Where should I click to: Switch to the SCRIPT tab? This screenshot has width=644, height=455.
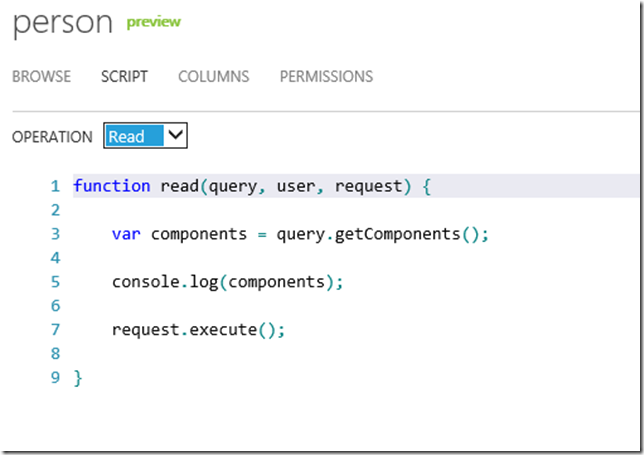pyautogui.click(x=124, y=76)
